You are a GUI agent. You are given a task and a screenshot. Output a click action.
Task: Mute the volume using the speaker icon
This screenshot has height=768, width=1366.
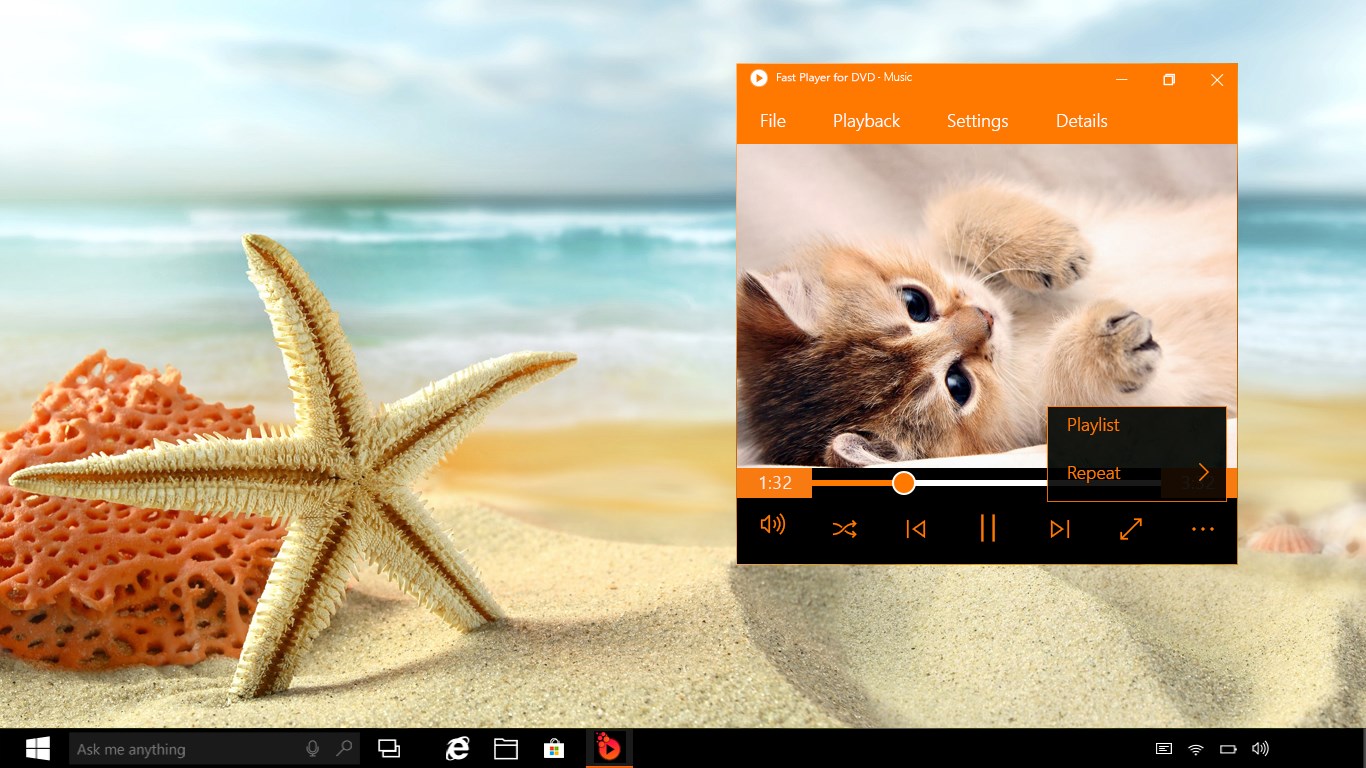[772, 529]
